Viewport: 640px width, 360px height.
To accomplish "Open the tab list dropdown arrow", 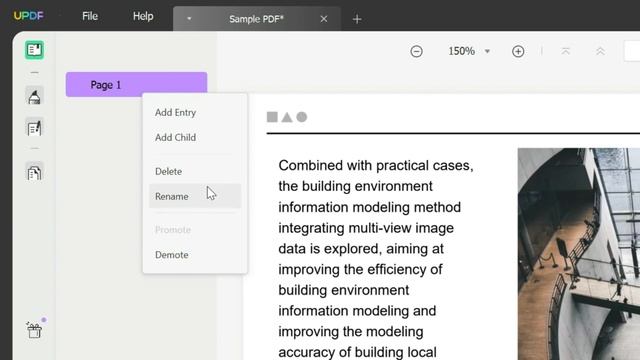I will [x=189, y=19].
